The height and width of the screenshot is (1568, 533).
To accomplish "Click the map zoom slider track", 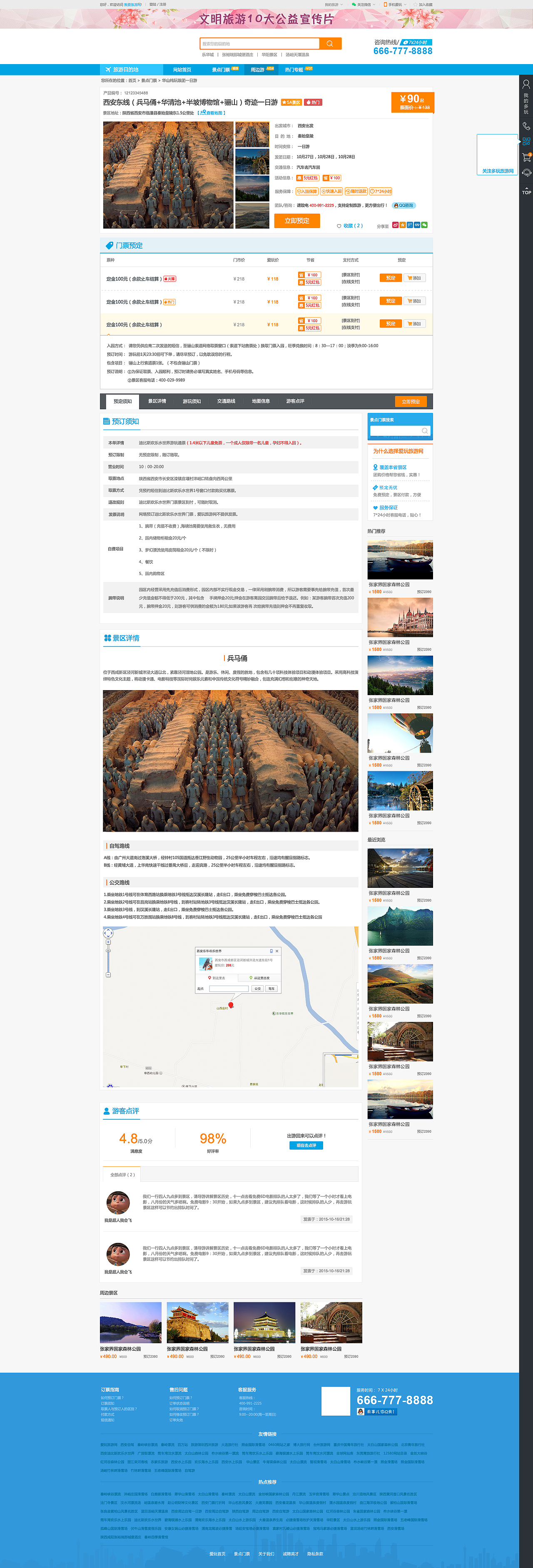I will click(108, 959).
